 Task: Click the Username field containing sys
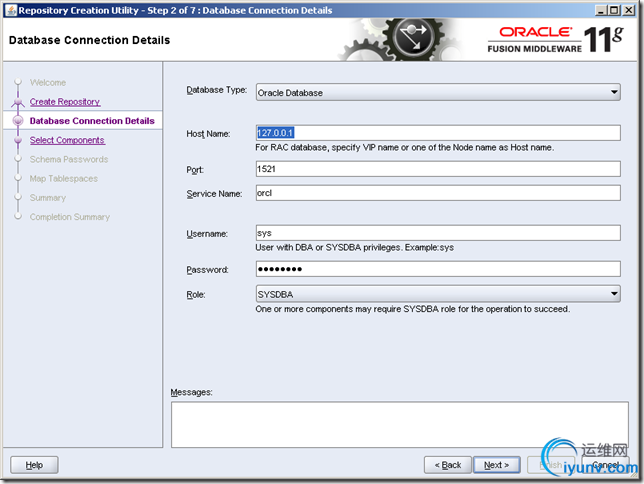click(438, 233)
